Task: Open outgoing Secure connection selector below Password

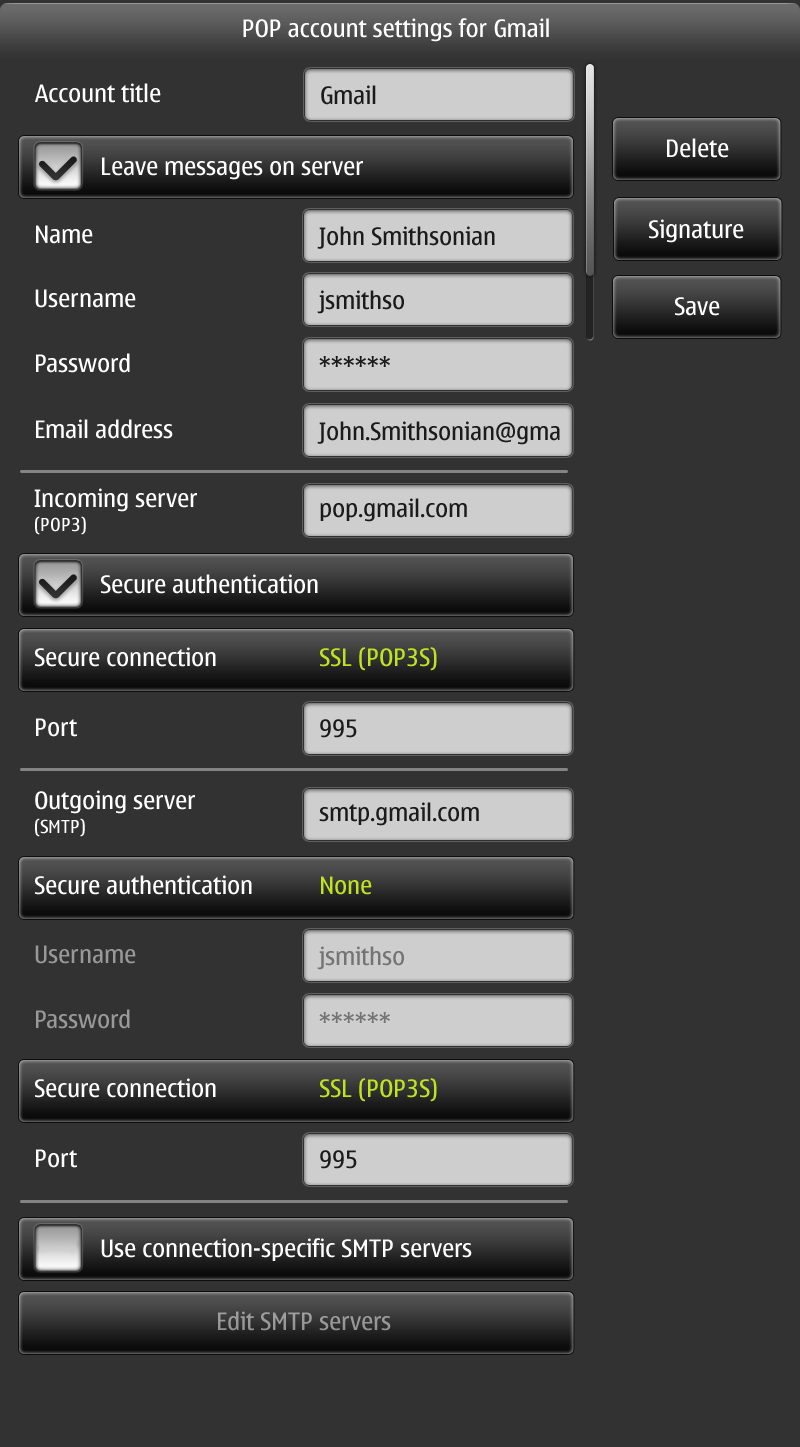Action: (x=296, y=1090)
